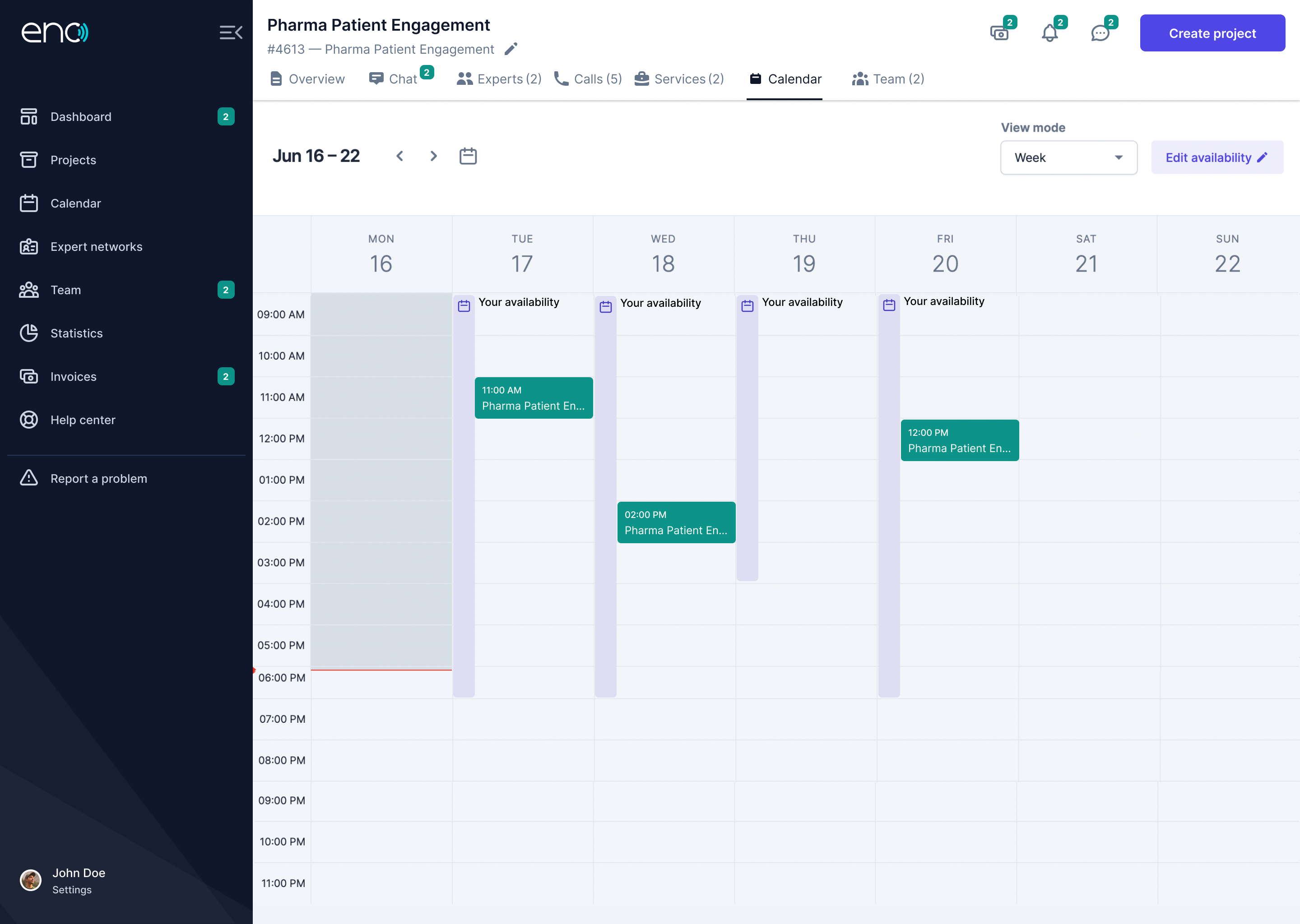
Task: Switch to the Experts (2) tab
Action: [499, 79]
